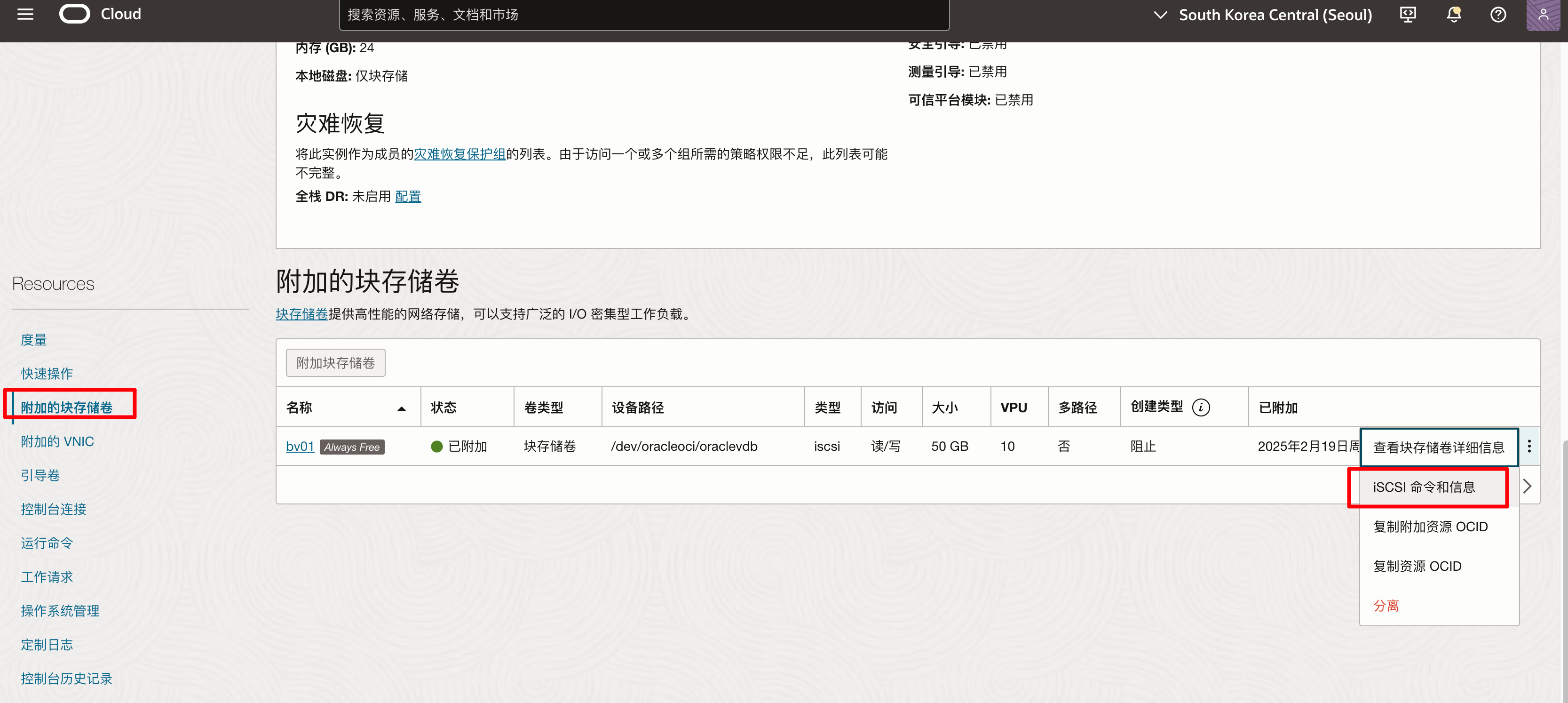Open the help question mark icon
This screenshot has height=703, width=1568.
point(1498,15)
